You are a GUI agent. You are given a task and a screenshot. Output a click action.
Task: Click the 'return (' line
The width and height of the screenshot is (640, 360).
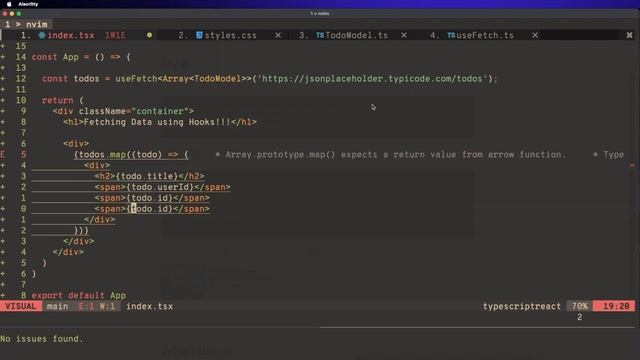tap(62, 100)
